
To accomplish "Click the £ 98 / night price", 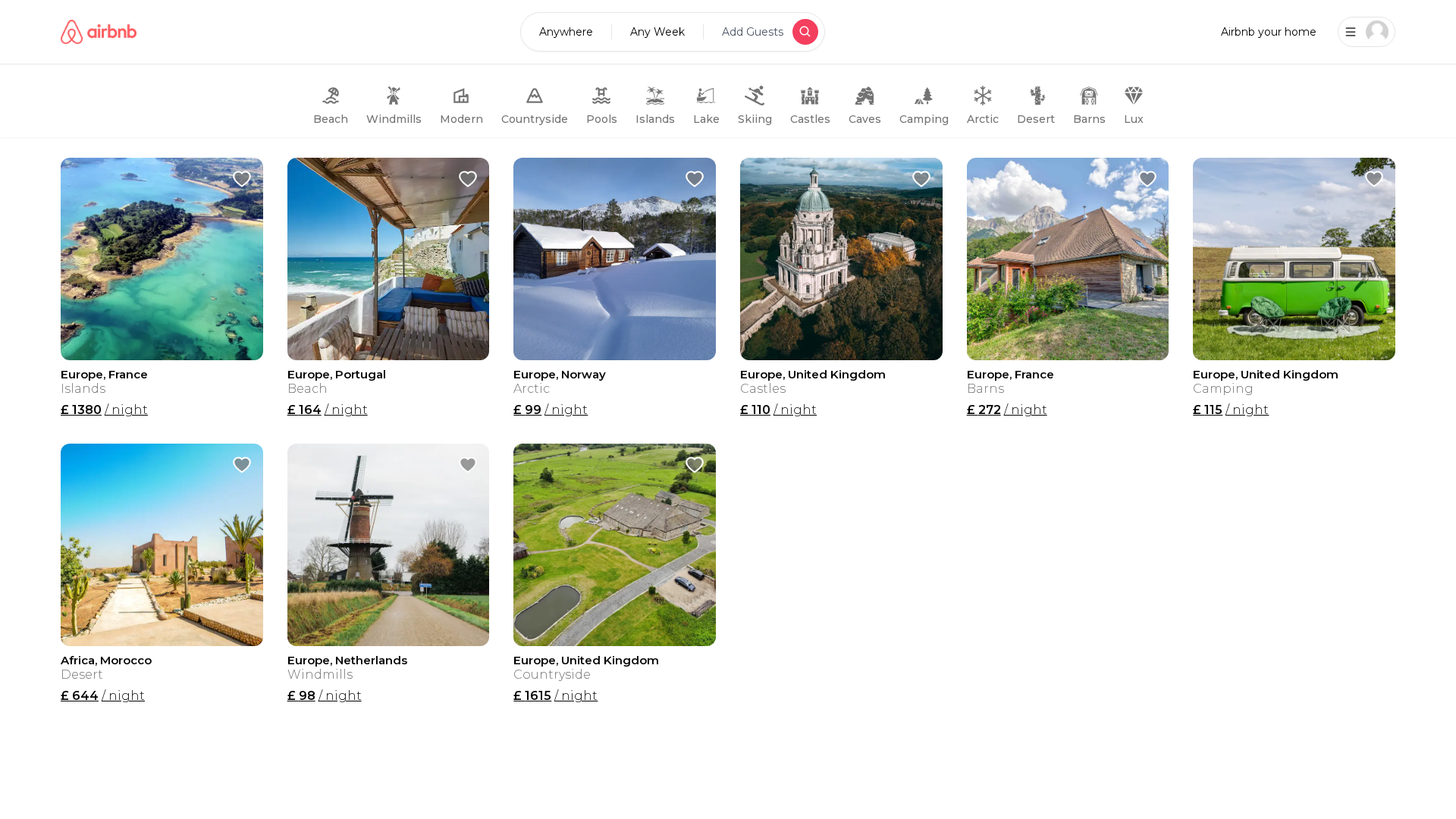I will (324, 695).
